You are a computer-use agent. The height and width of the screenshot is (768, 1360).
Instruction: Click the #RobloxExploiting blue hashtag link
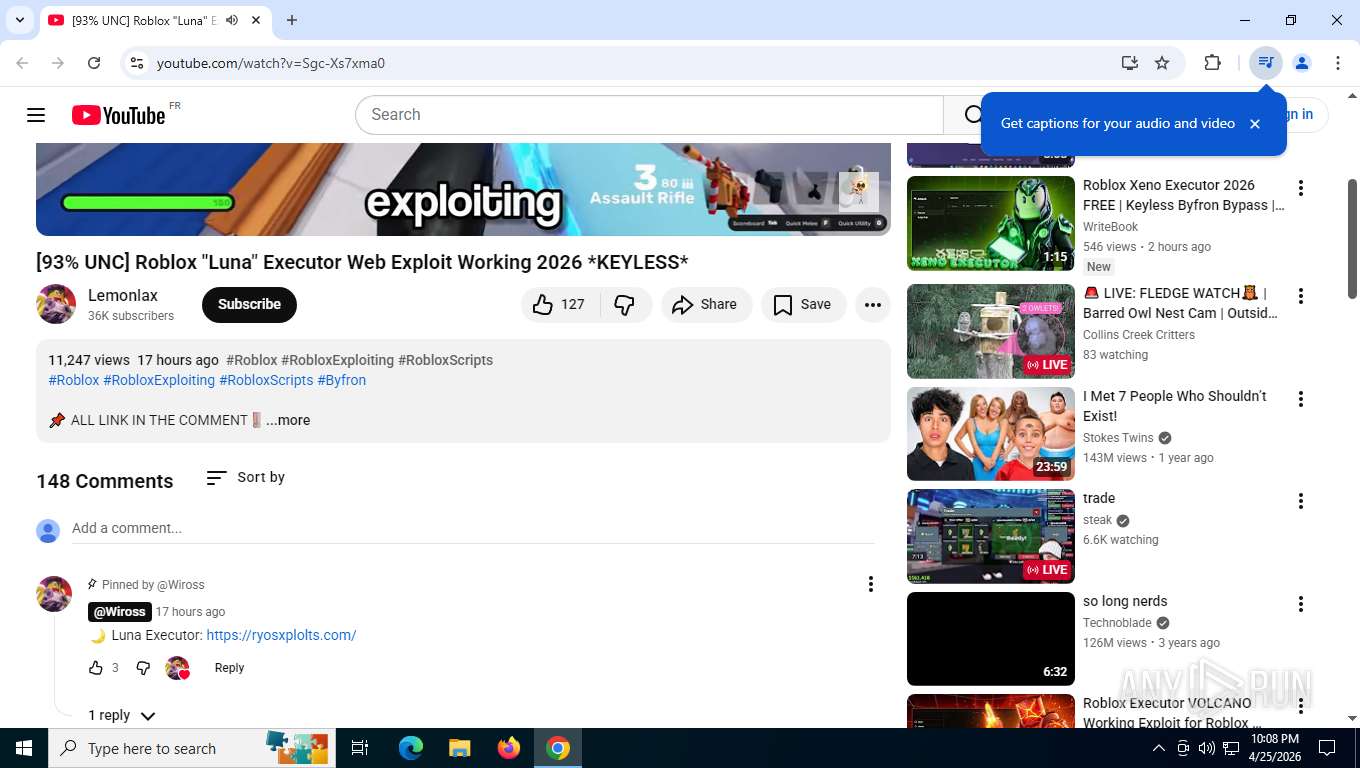[x=159, y=380]
